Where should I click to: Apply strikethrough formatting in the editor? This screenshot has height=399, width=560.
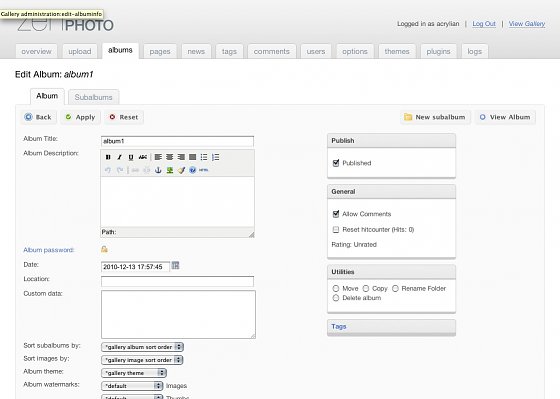(142, 157)
